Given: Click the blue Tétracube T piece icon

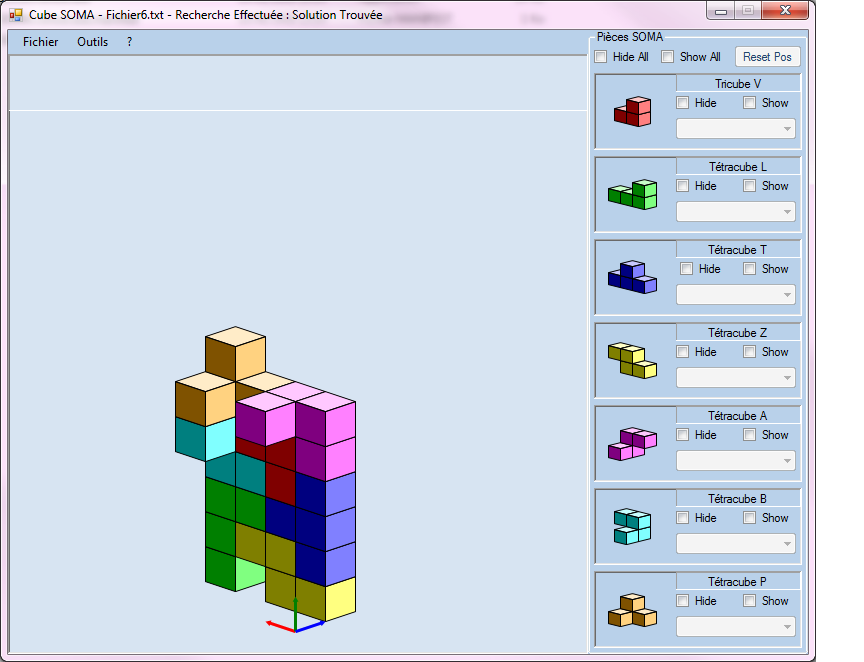Looking at the screenshot, I should point(632,277).
